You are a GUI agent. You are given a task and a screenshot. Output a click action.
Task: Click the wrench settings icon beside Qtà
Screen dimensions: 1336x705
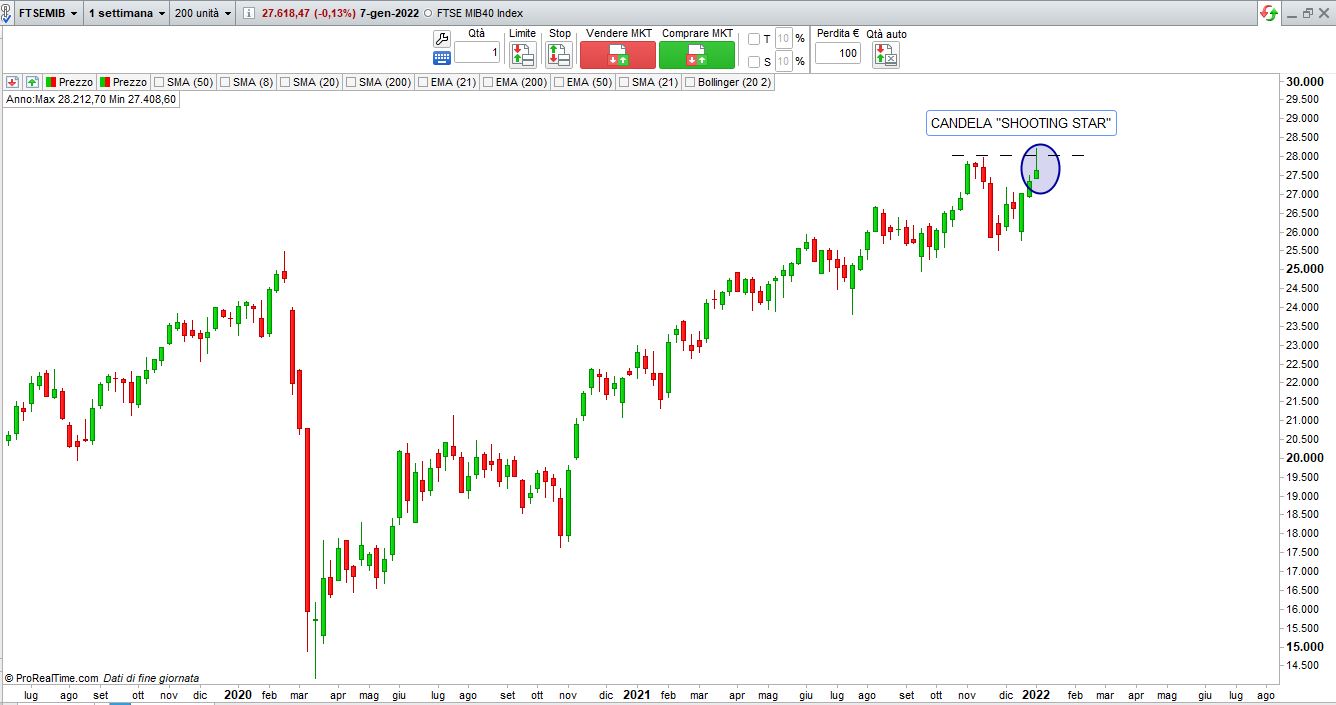click(x=441, y=38)
